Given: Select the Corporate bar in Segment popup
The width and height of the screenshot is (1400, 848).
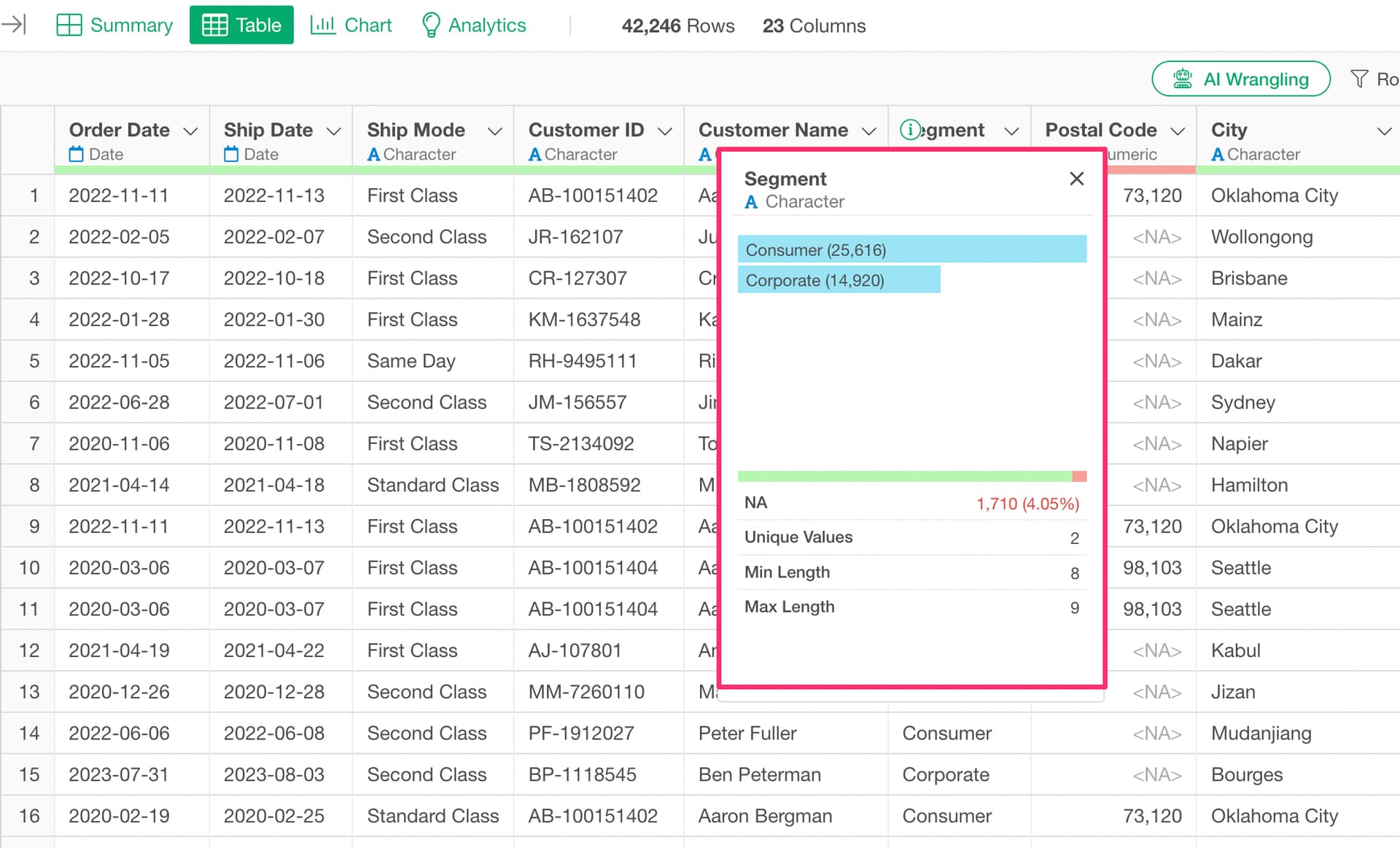Looking at the screenshot, I should (x=839, y=280).
